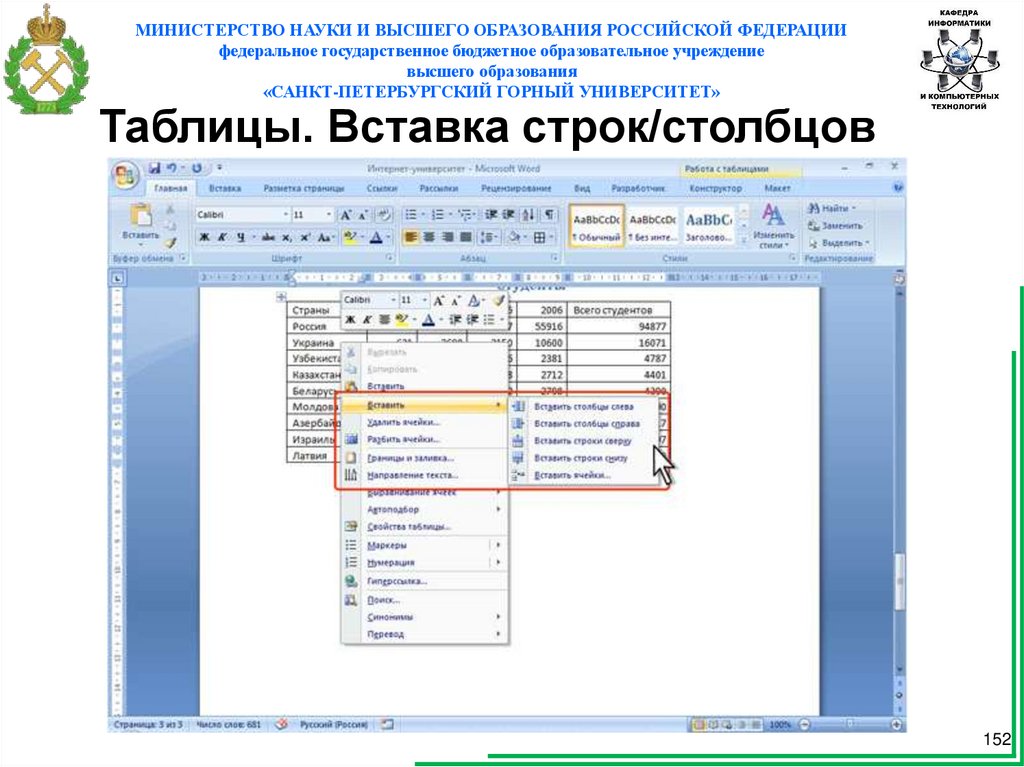This screenshot has height=767, width=1024.
Task: Click Вставить строки сверху submenu item
Action: (584, 441)
